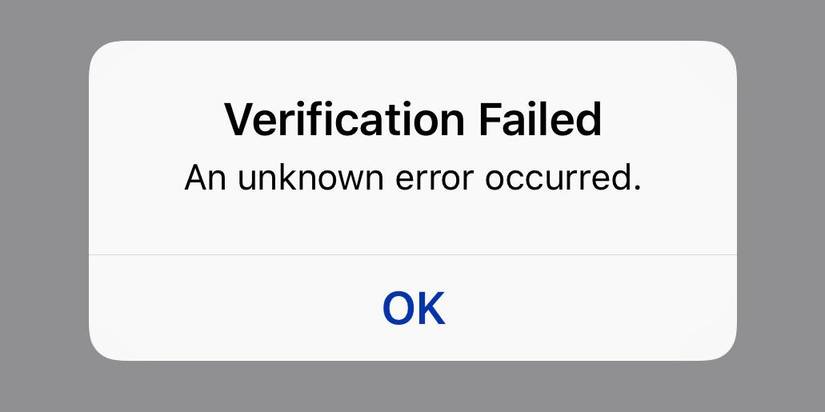Click the alert's rounded bottom-right corner area
Image resolution: width=825 pixels, height=412 pixels.
tap(721, 345)
